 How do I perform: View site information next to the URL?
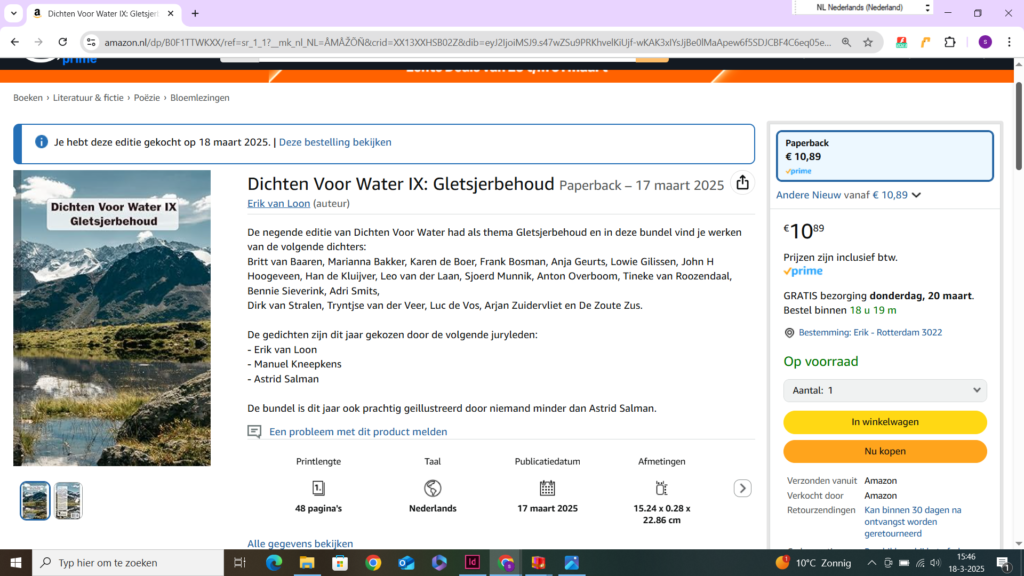91,42
